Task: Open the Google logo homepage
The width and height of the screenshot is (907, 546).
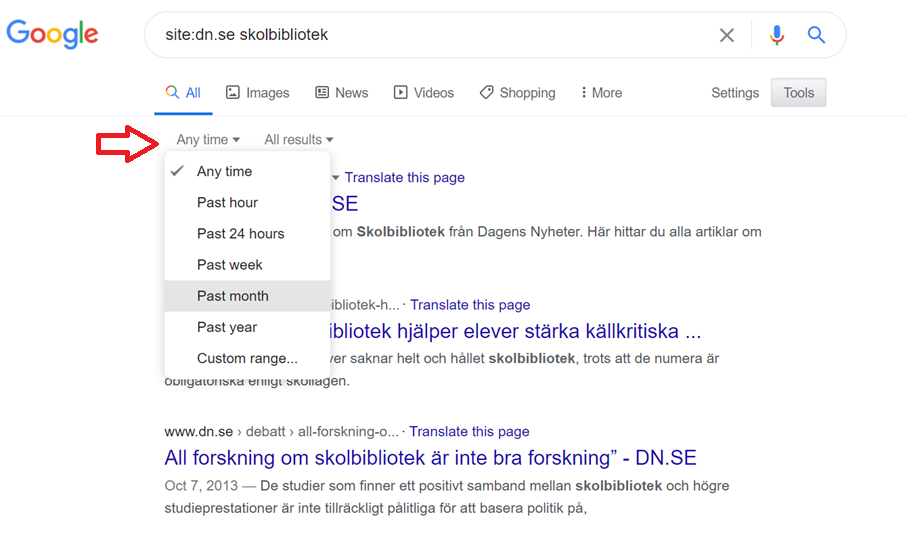Action: pos(53,34)
